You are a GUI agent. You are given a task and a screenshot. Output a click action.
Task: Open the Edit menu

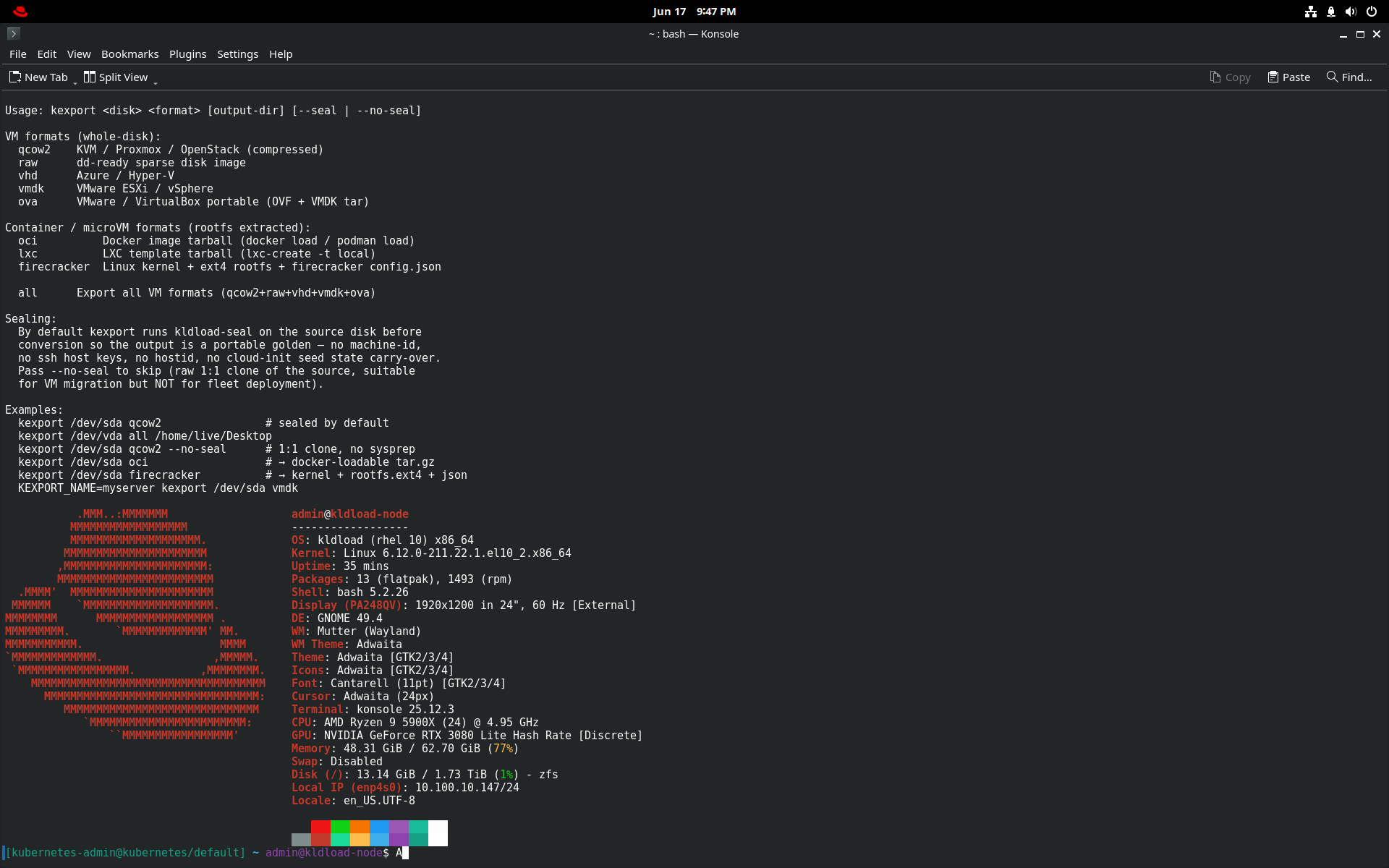point(46,54)
